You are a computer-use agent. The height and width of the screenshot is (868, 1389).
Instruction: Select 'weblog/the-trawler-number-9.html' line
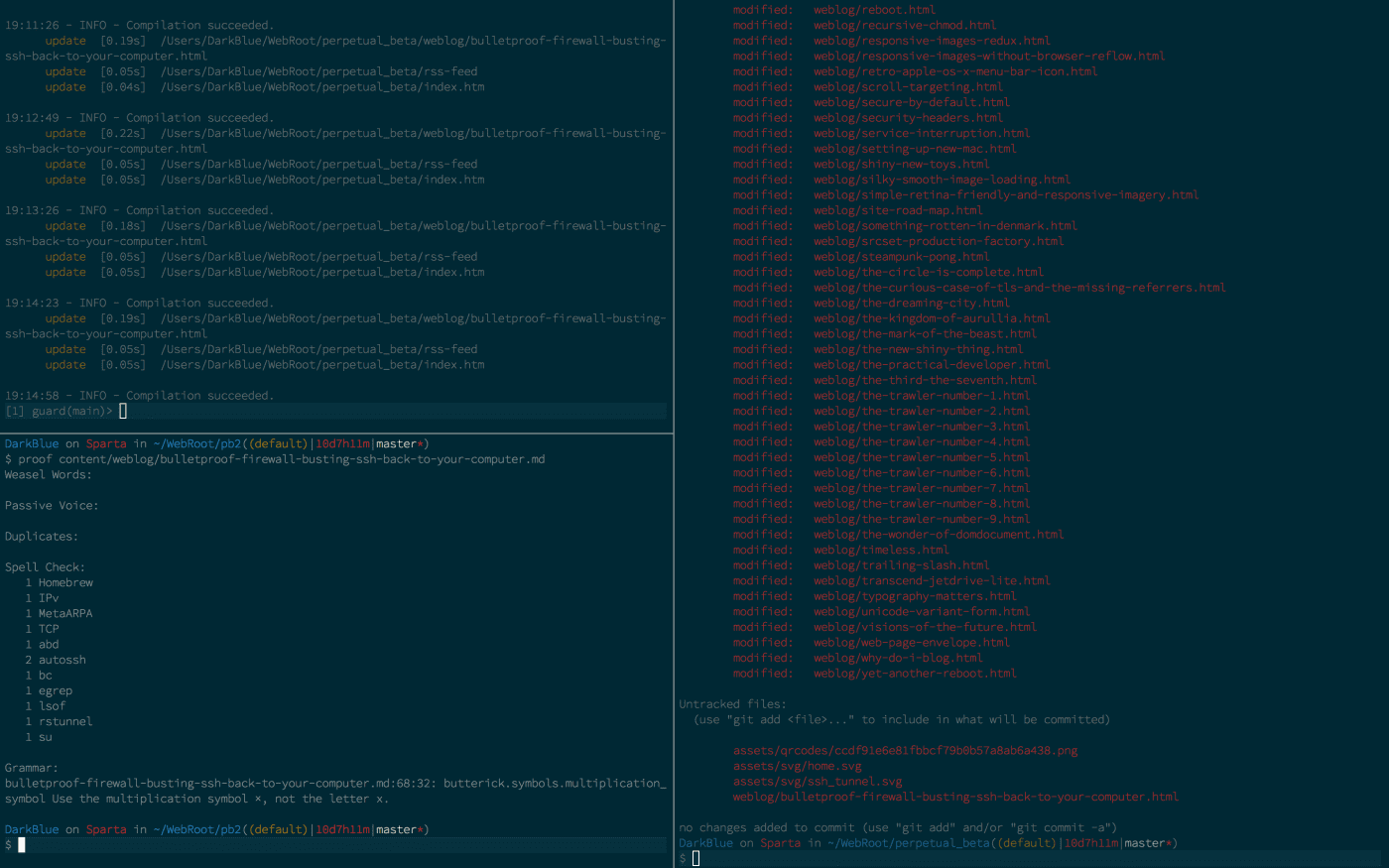pos(922,519)
